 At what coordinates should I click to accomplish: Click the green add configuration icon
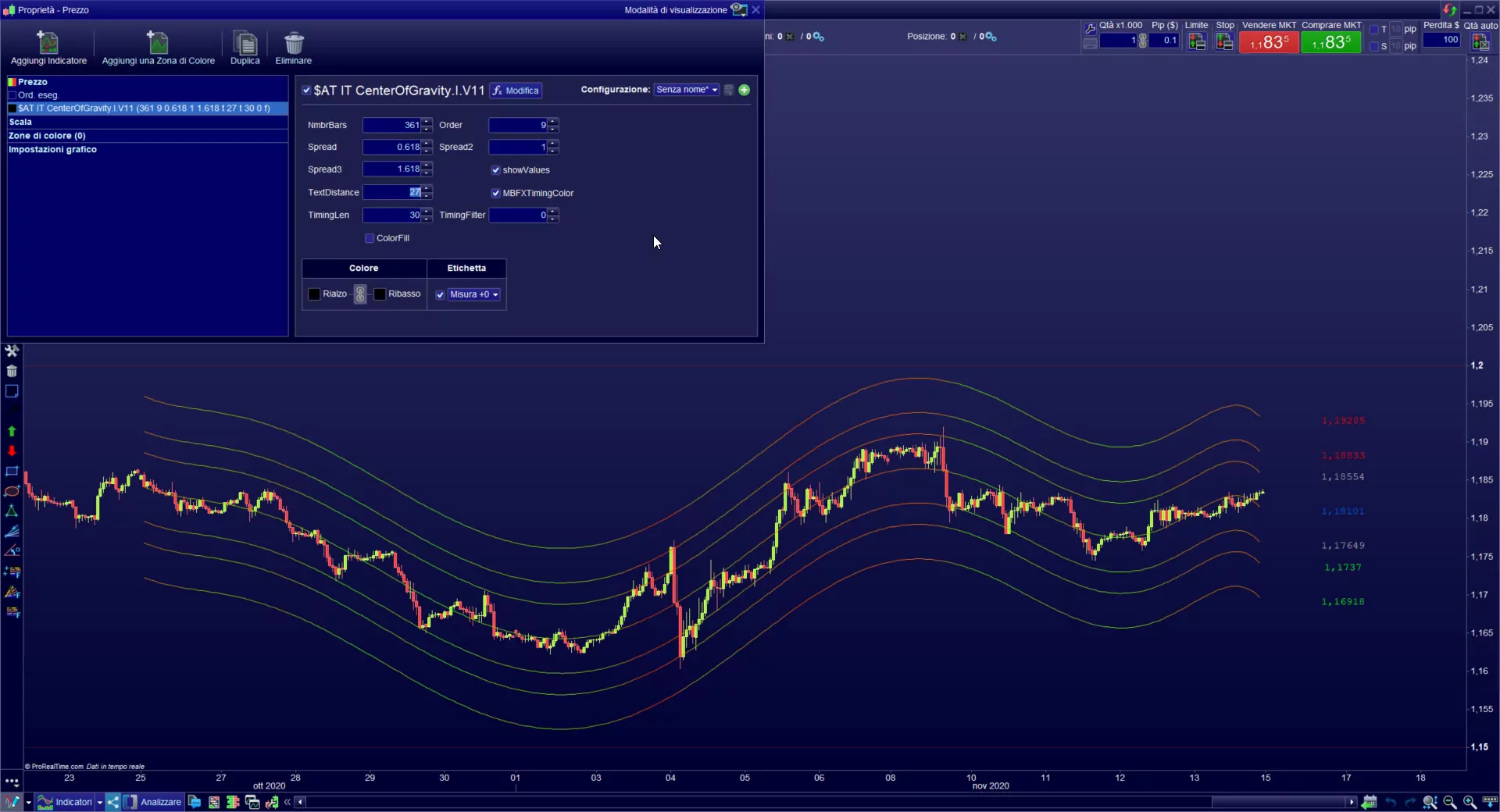point(745,90)
